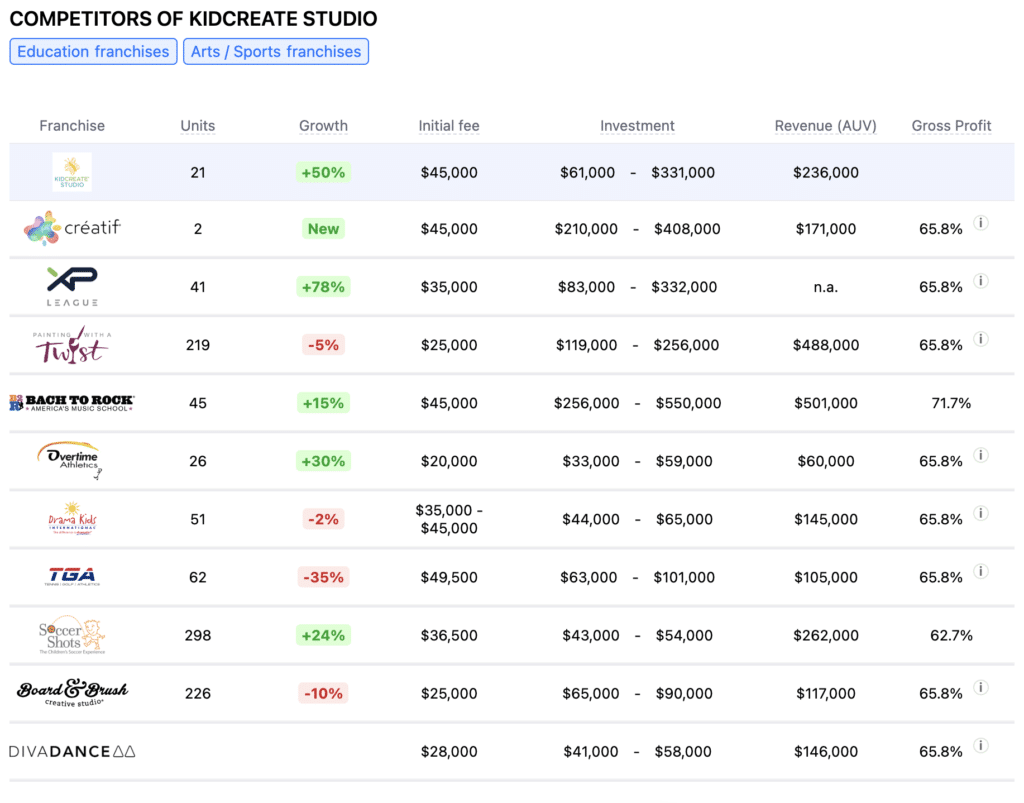
Task: Click the -2% growth badge
Action: coord(323,519)
